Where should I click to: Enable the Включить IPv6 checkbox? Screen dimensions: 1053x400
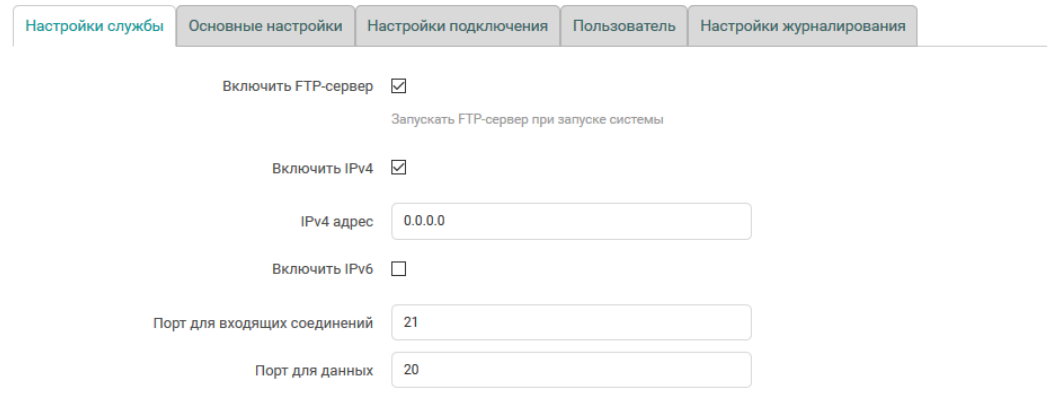(398, 269)
